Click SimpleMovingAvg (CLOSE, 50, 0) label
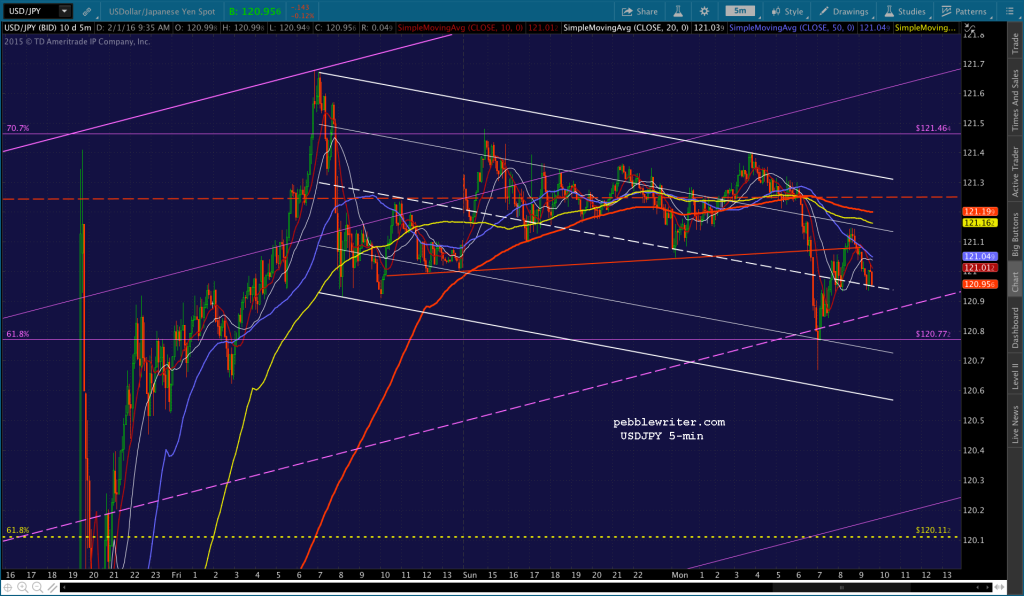1024x596 pixels. pos(792,27)
